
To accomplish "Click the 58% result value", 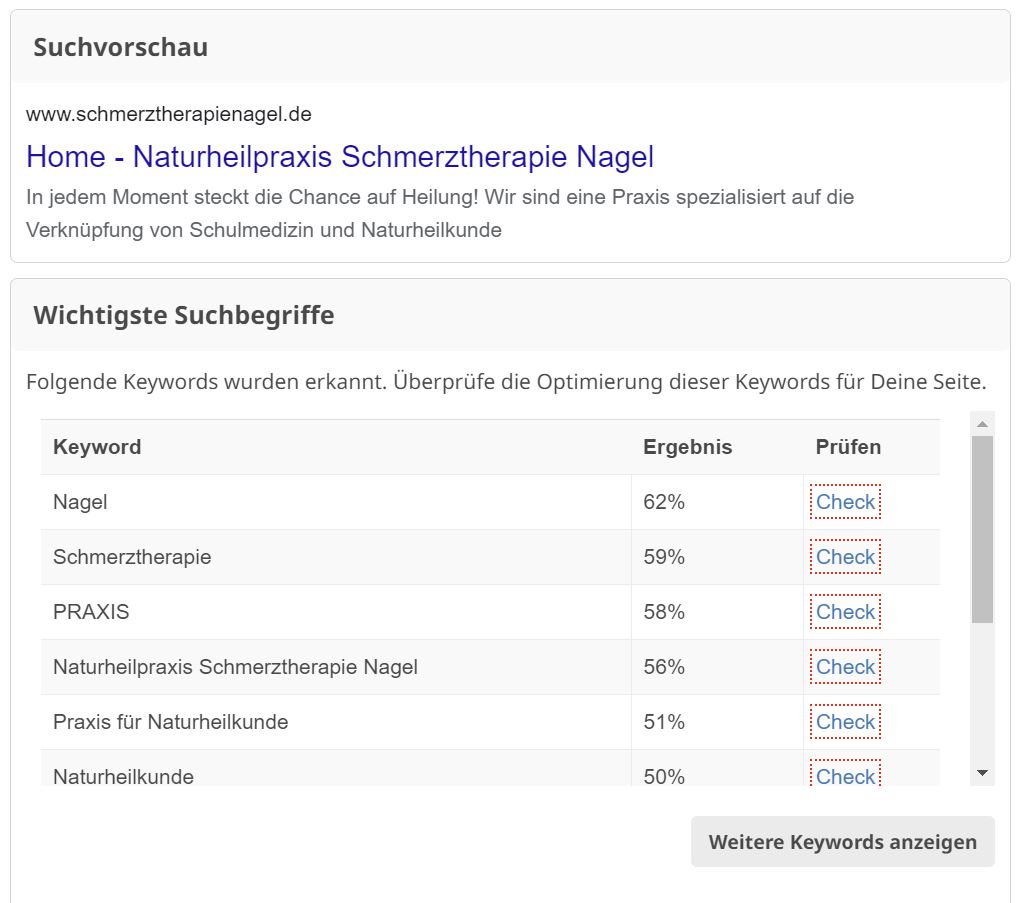I will (664, 612).
